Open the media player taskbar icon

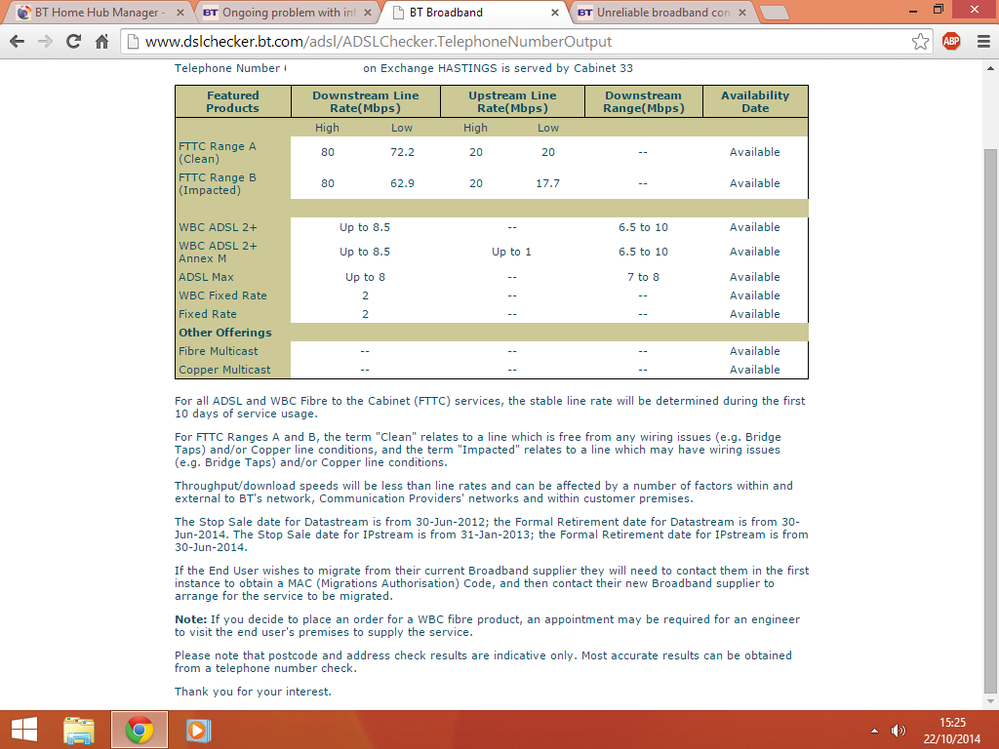[x=198, y=730]
